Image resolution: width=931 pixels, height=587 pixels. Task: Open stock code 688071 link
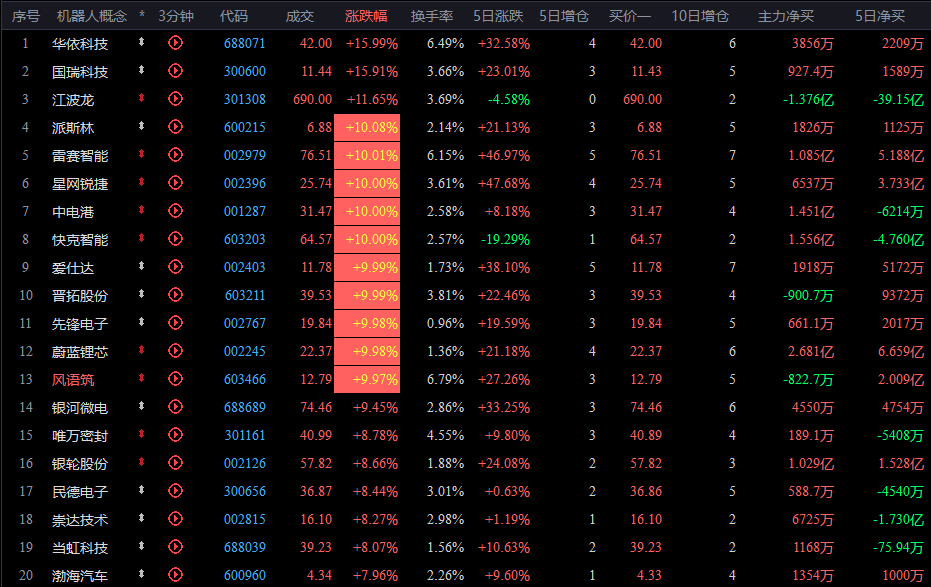[x=245, y=43]
